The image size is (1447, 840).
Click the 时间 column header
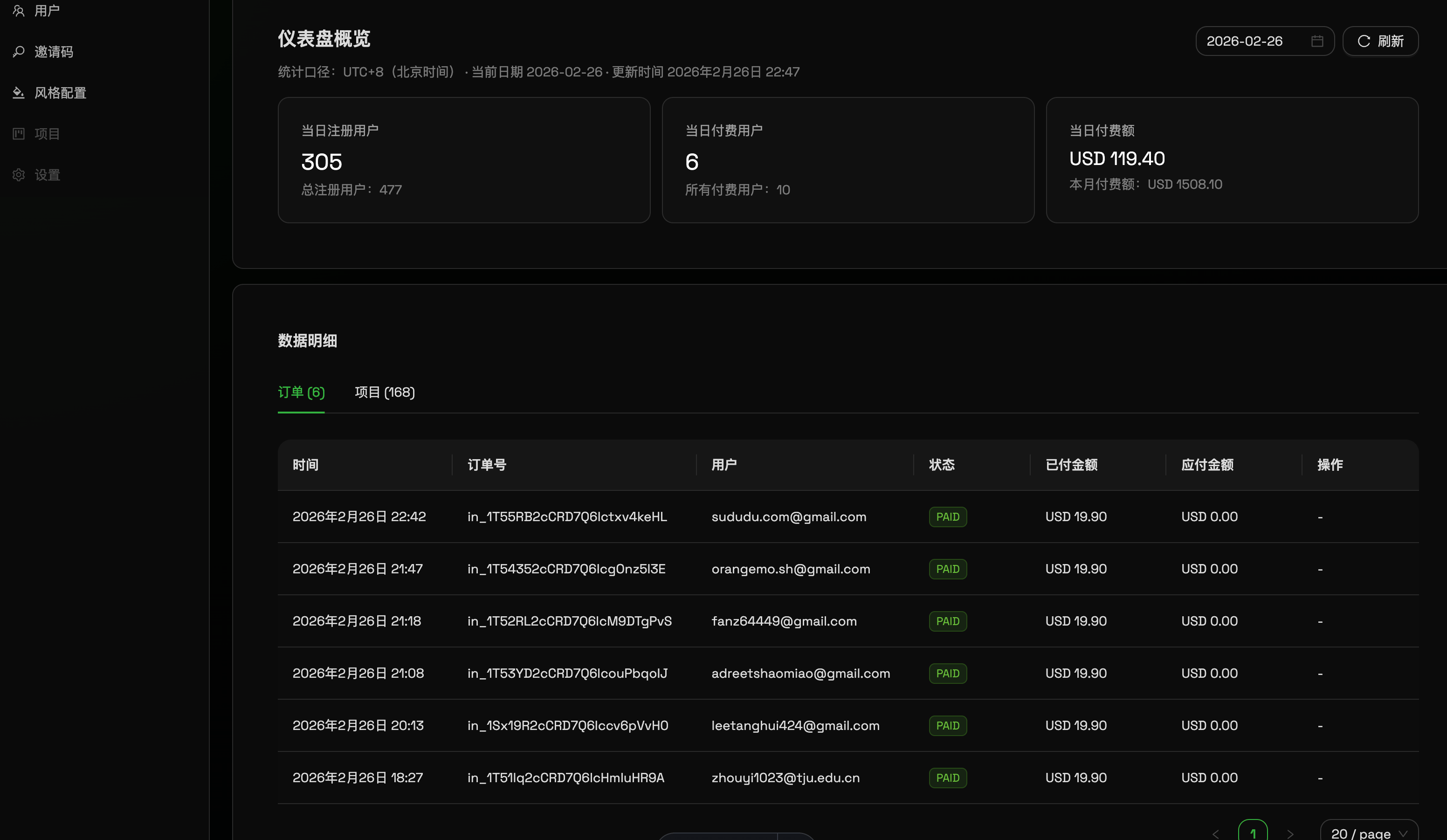305,464
